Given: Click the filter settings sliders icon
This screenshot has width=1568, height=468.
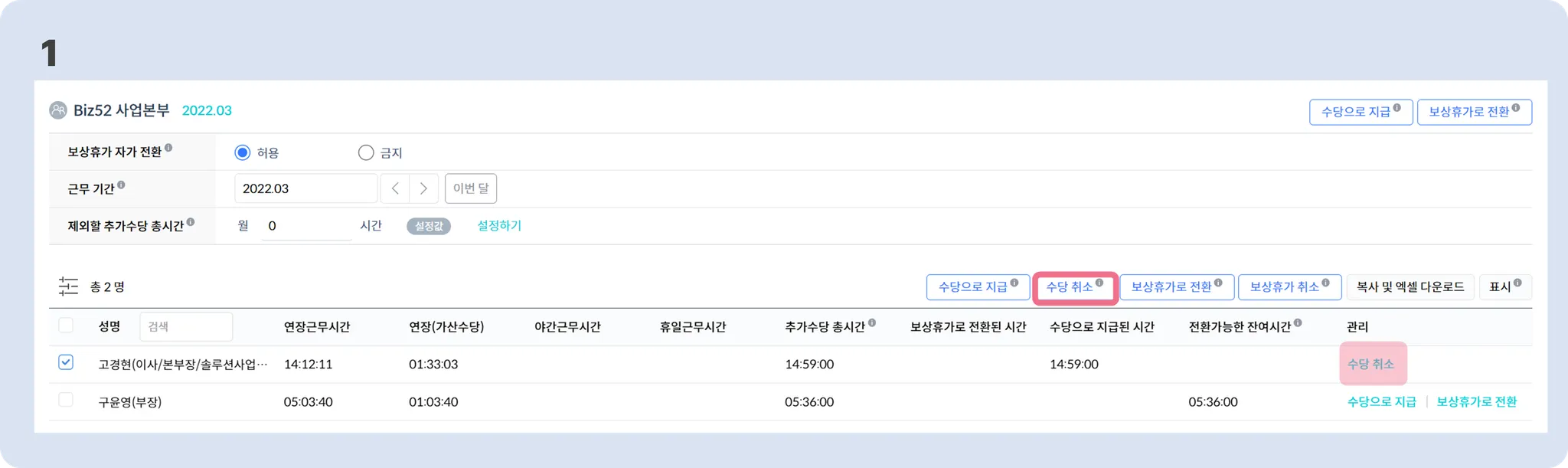Looking at the screenshot, I should click(x=68, y=286).
